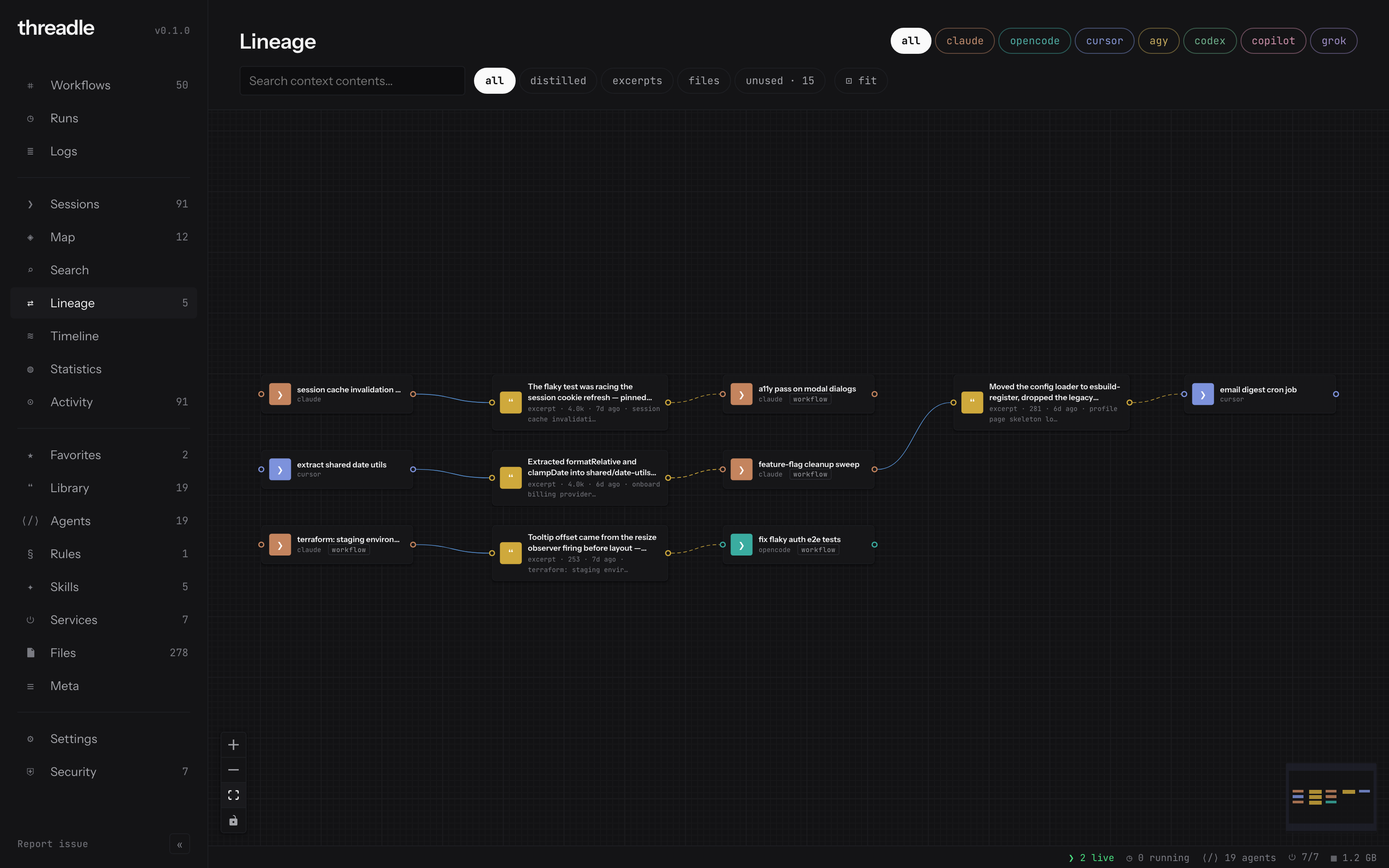The image size is (1389, 868).
Task: Click quote icon on Extracted formatRelative excerpt
Action: [x=510, y=478]
